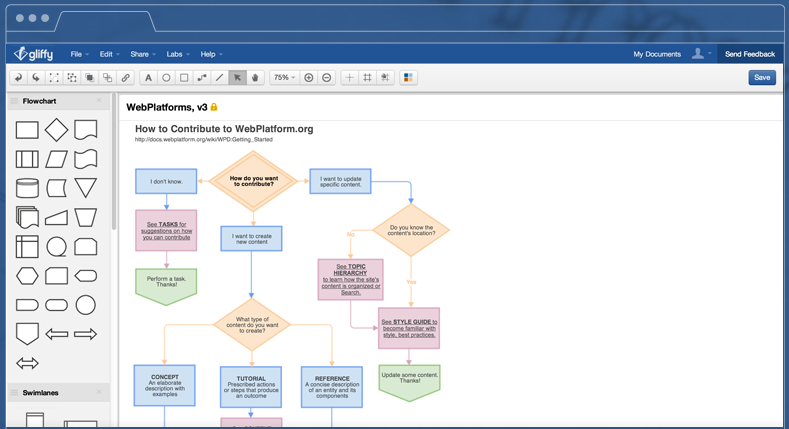Image resolution: width=789 pixels, height=429 pixels.
Task: Toggle the grid display icon
Action: pyautogui.click(x=367, y=77)
